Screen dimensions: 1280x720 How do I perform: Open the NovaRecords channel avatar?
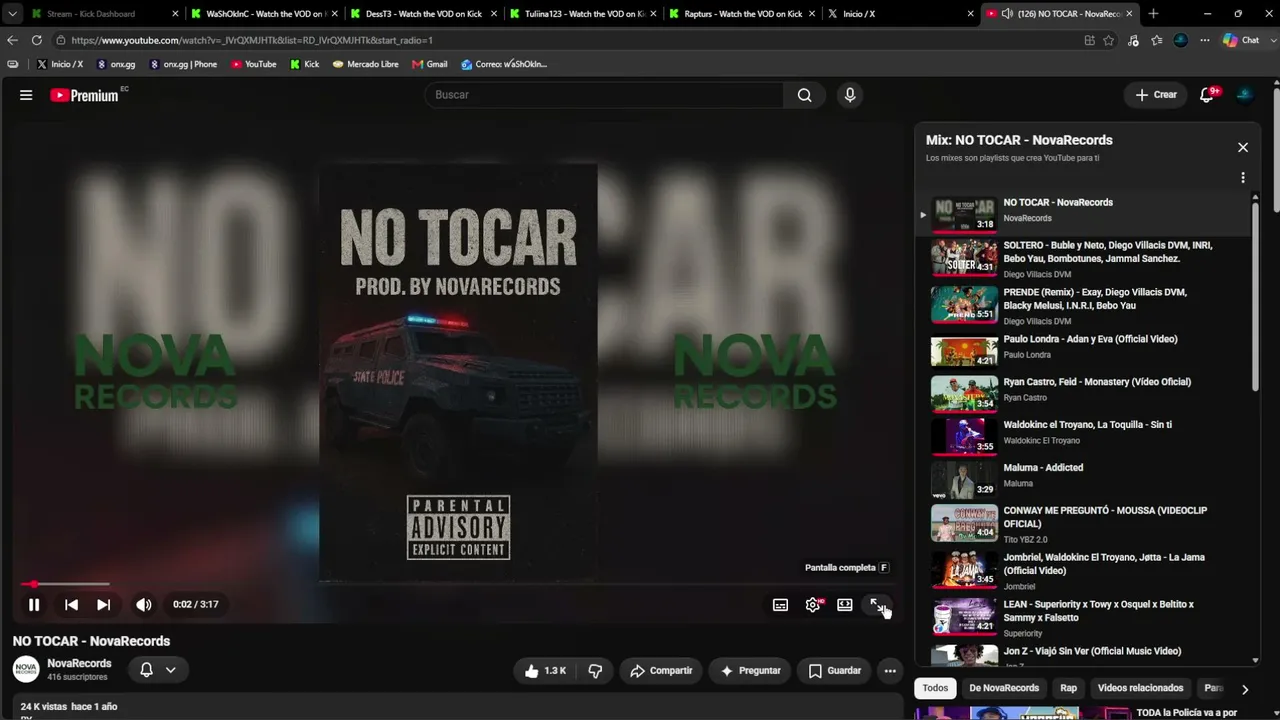coord(26,670)
